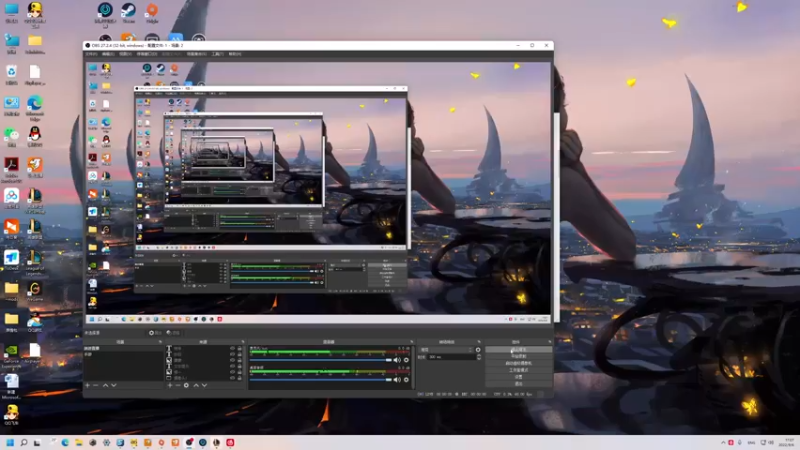Toggle visibility eye of first source row
The image size is (800, 450).
pyautogui.click(x=233, y=348)
